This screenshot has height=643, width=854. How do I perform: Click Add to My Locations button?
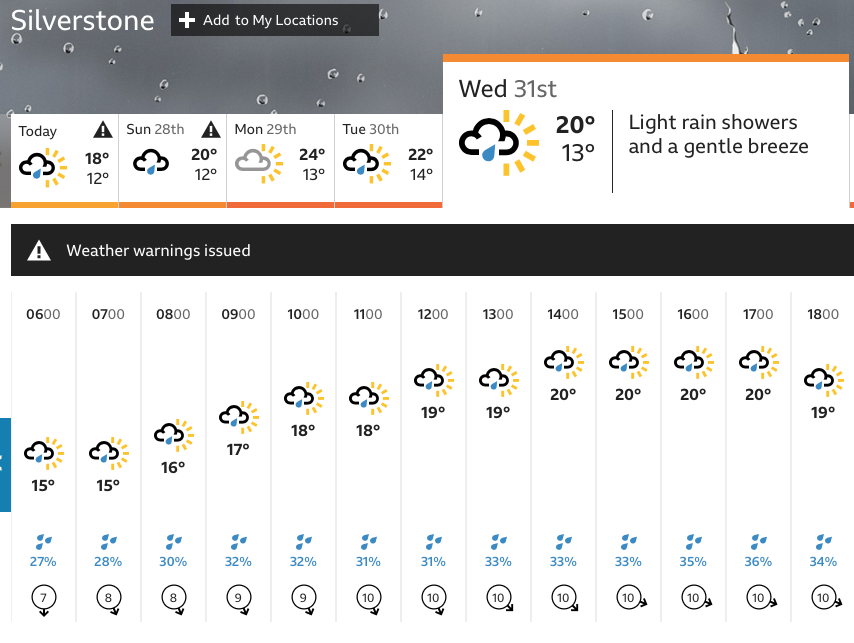point(274,20)
